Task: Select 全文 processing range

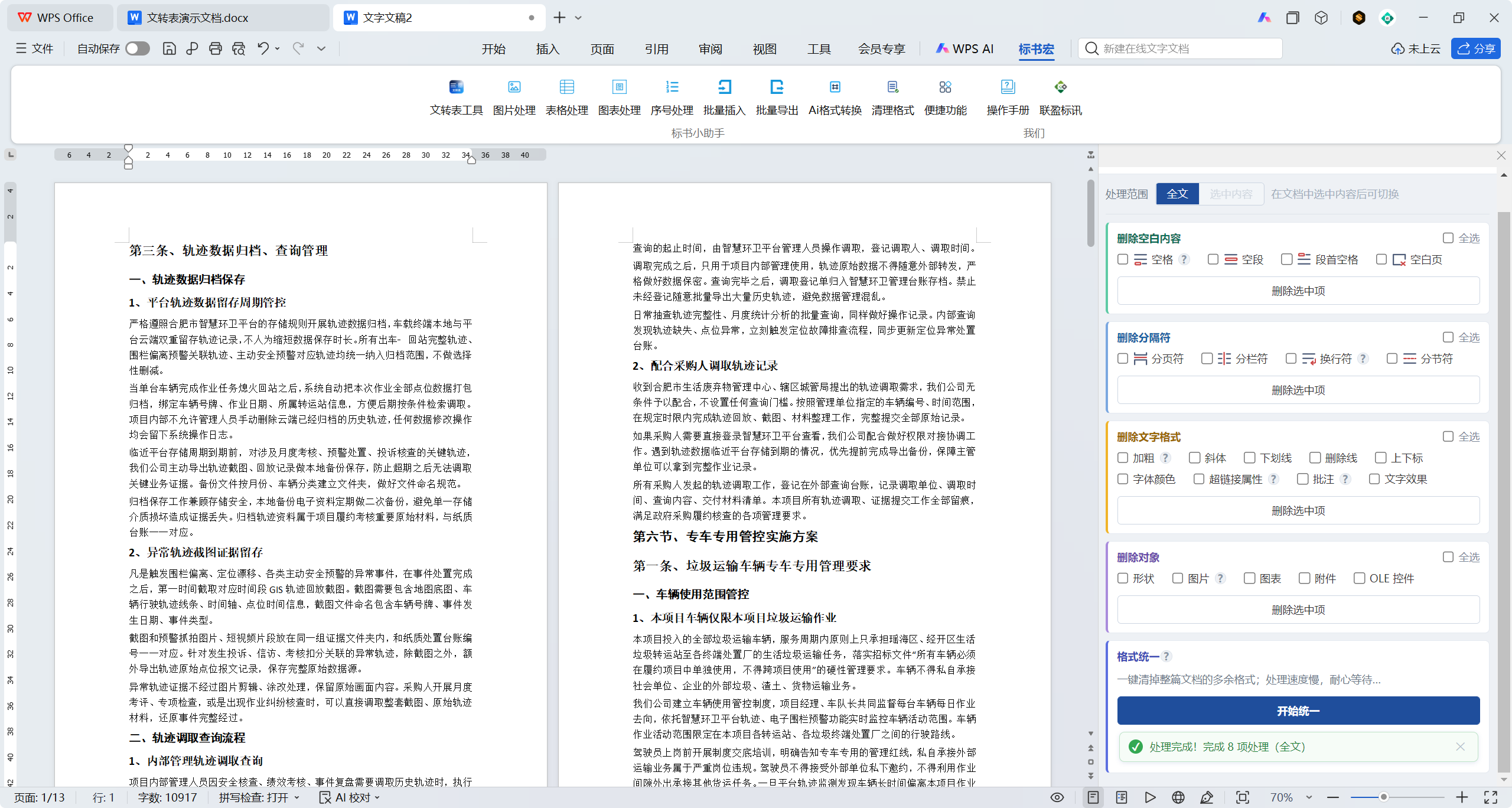Action: [x=1177, y=194]
